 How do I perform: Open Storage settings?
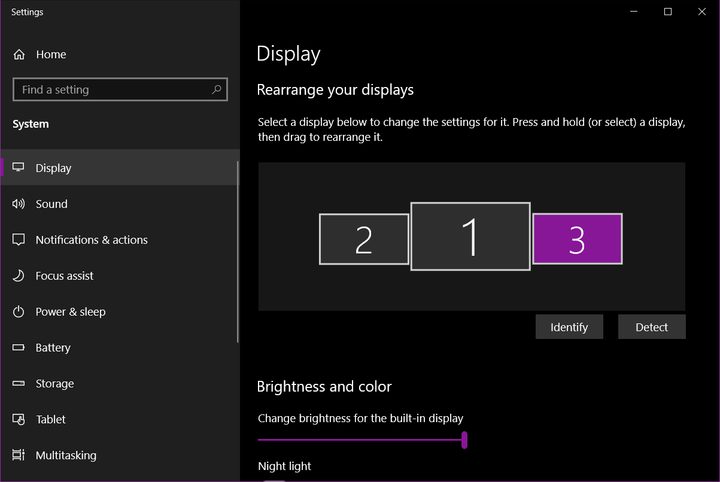click(x=119, y=383)
